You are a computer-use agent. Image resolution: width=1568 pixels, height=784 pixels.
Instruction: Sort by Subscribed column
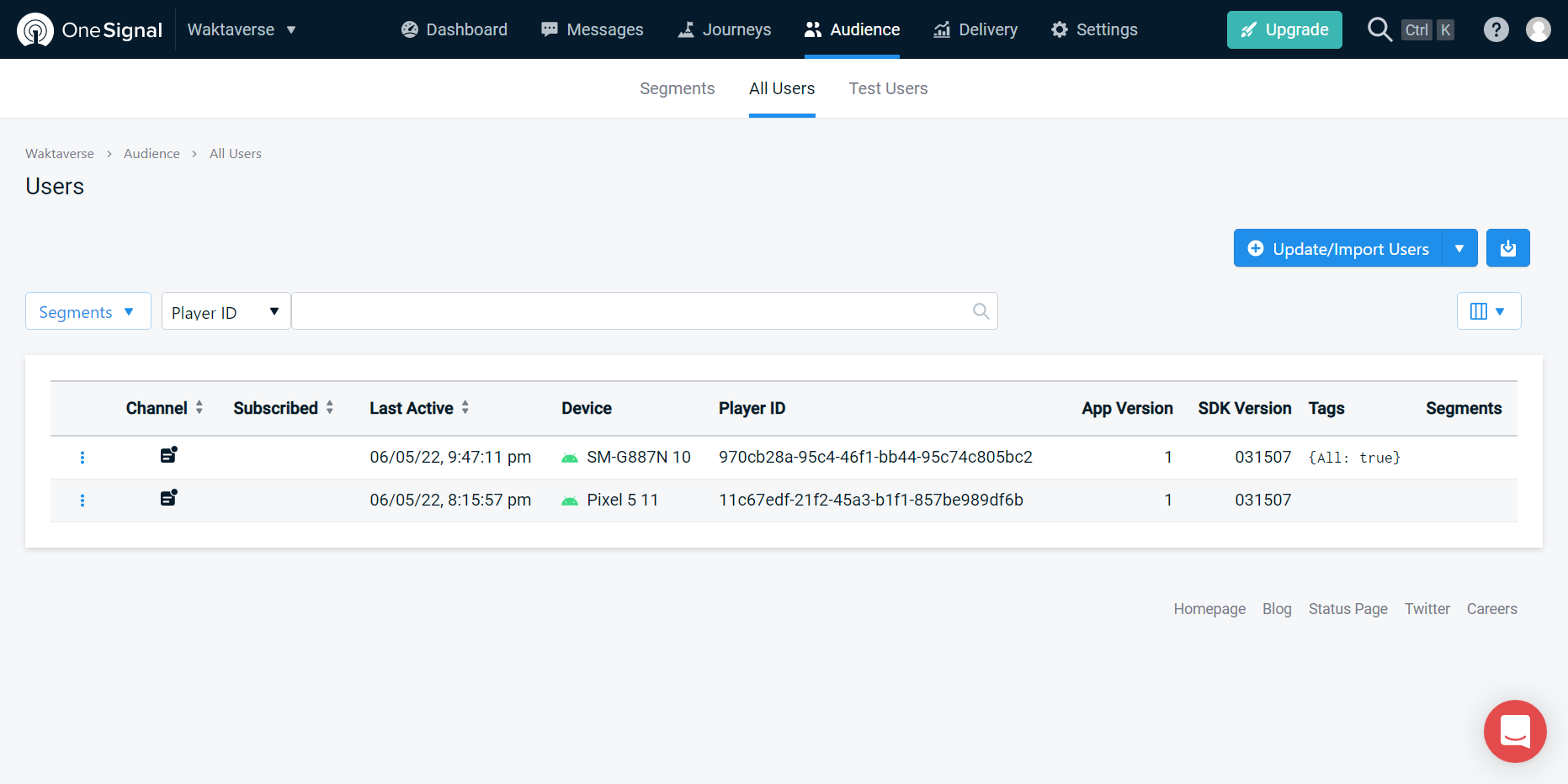[284, 408]
